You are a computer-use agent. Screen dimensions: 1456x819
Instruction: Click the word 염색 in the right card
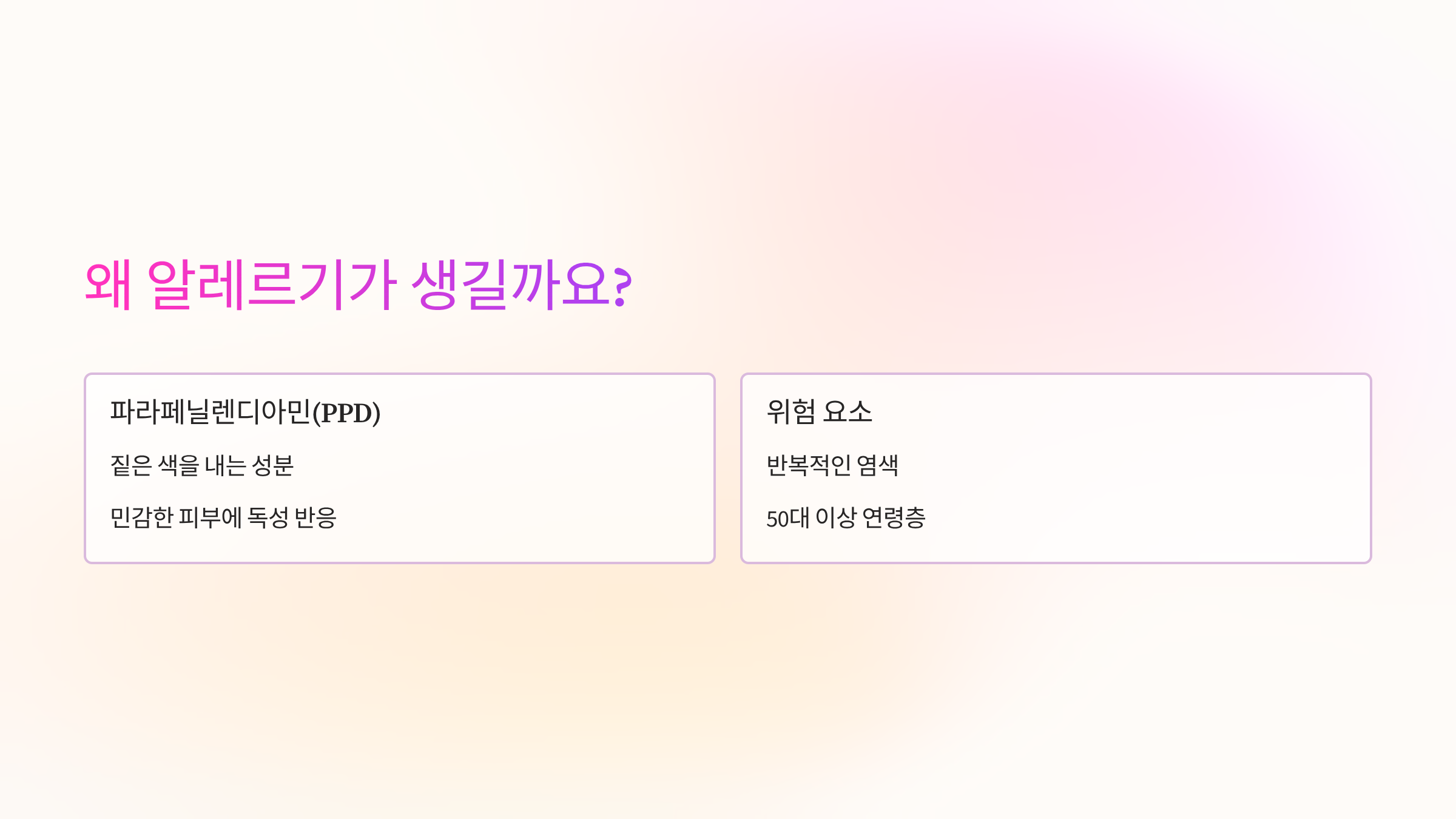tap(878, 465)
